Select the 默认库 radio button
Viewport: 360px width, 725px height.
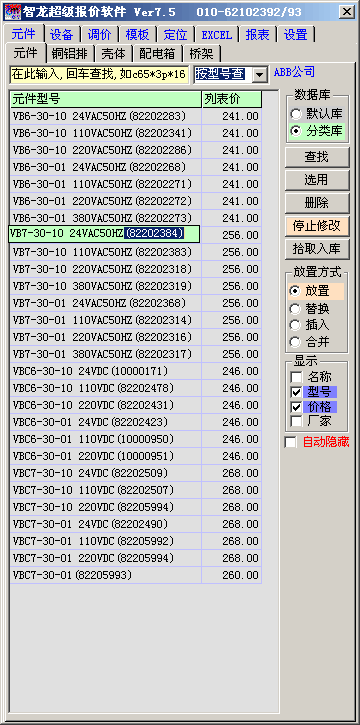pos(295,114)
